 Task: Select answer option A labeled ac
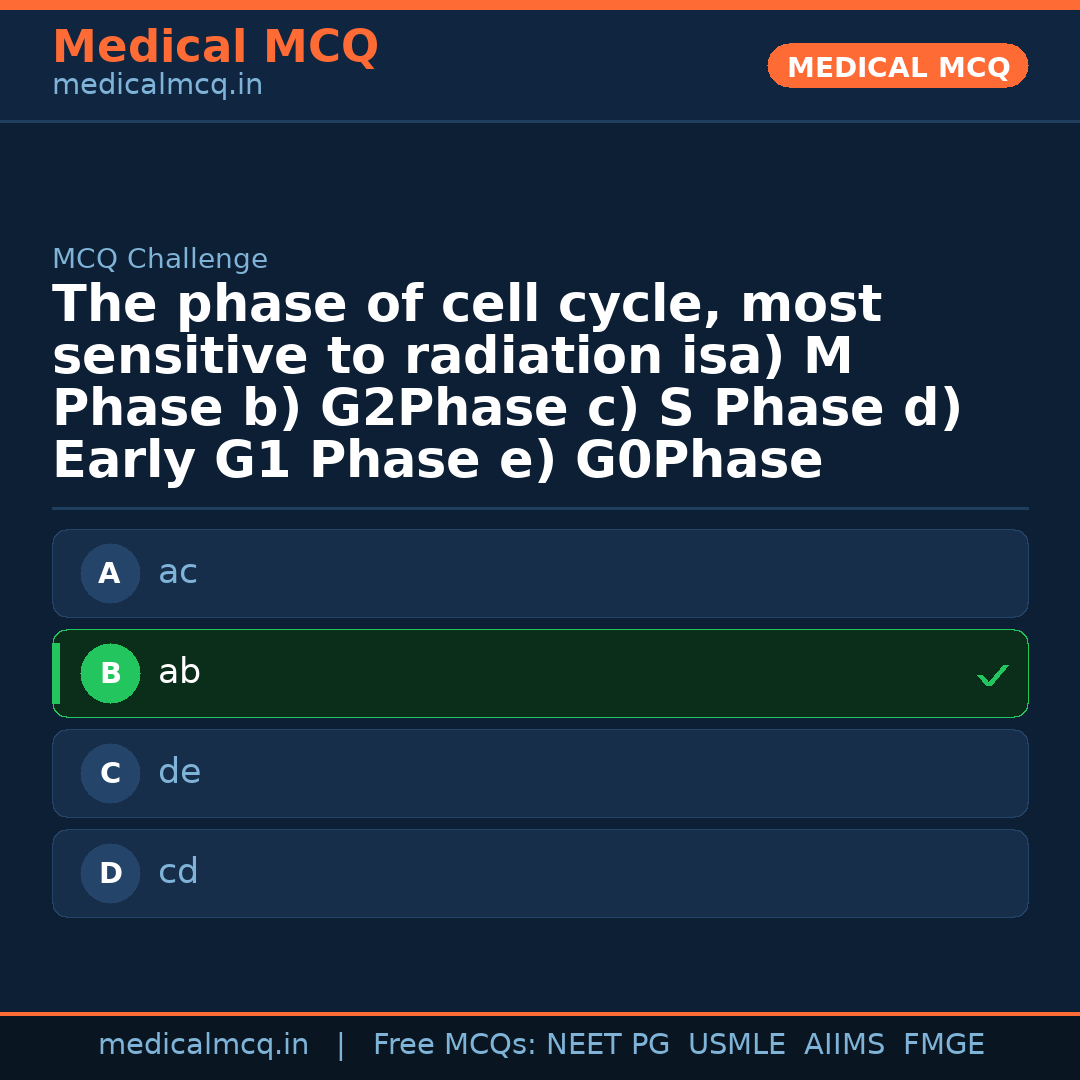[x=540, y=573]
